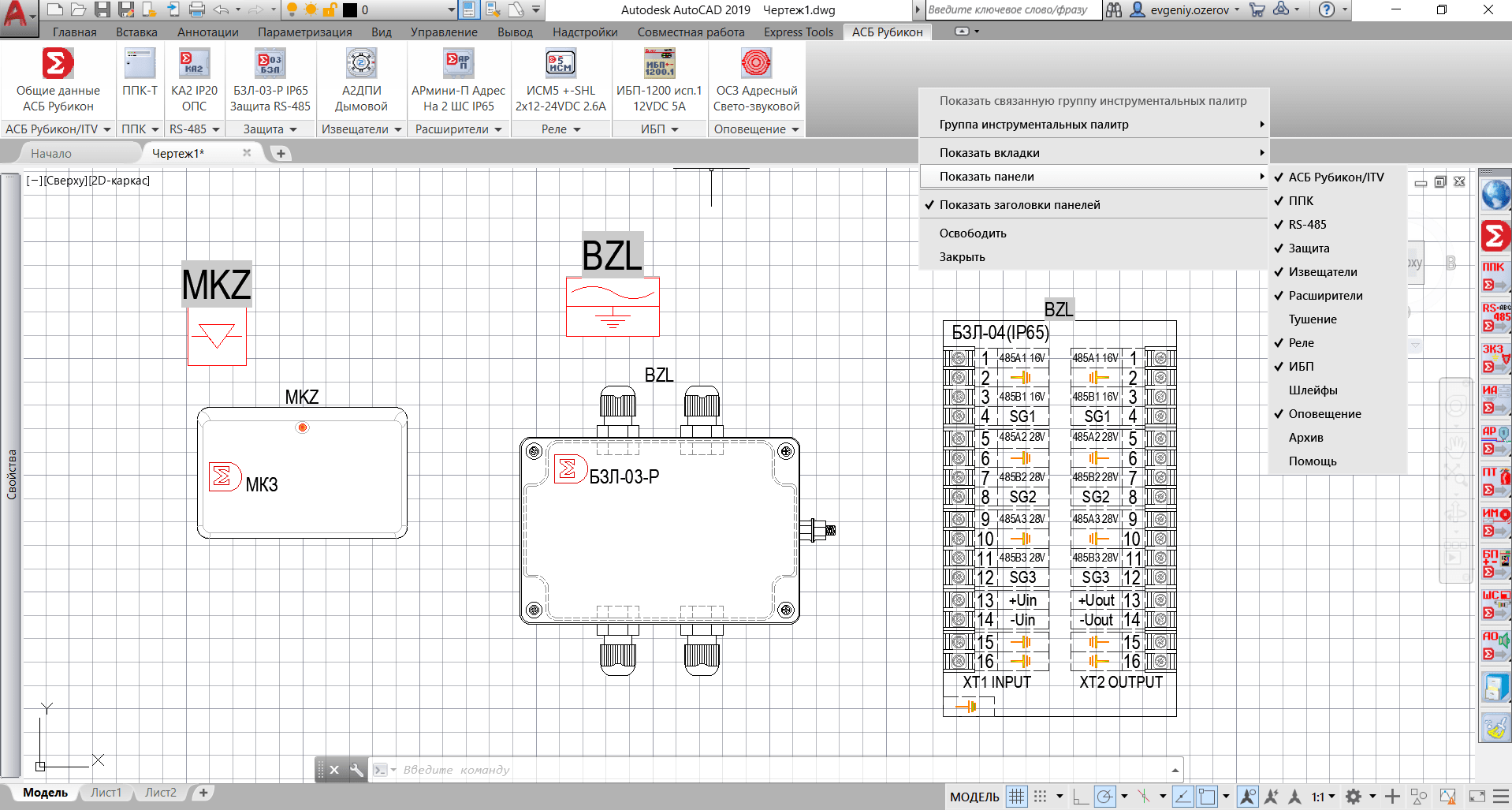Select the ППК-Т device icon
This screenshot has width=1512, height=810.
coord(140,72)
